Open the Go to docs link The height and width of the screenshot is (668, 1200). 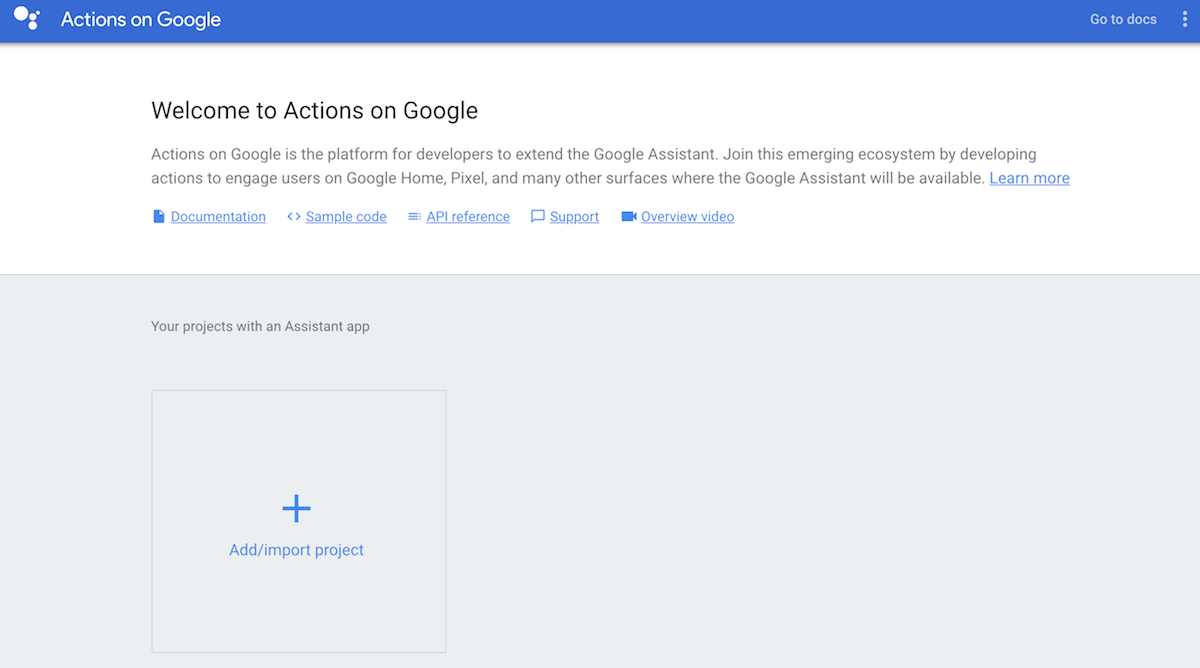[x=1123, y=19]
